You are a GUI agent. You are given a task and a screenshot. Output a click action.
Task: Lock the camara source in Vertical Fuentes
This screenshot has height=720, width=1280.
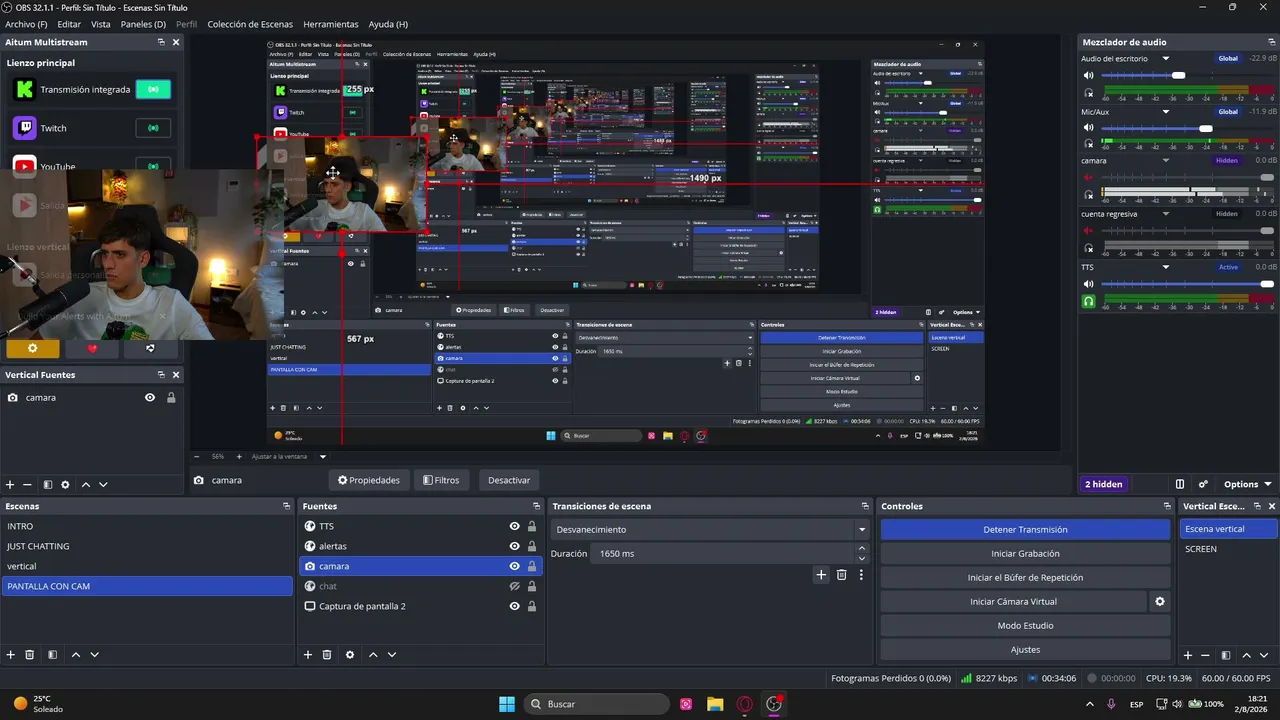pos(171,397)
